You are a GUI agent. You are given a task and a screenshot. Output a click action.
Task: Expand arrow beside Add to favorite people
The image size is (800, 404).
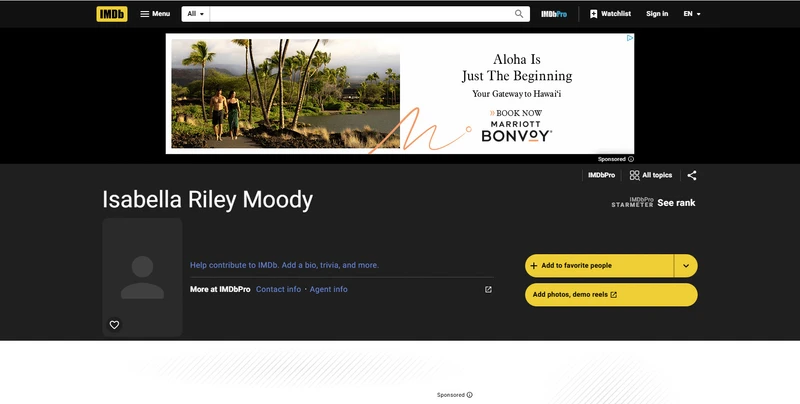point(686,266)
